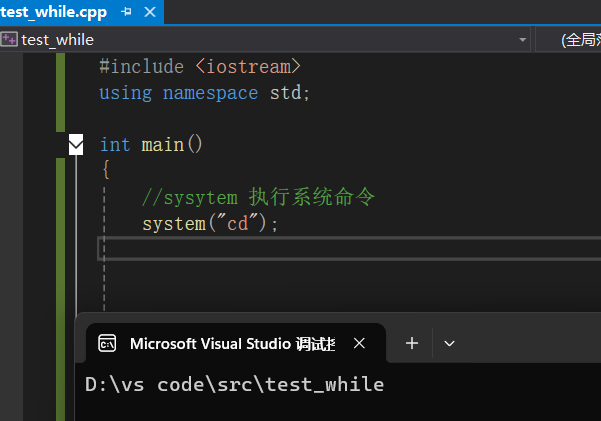The height and width of the screenshot is (421, 601).
Task: Click the D:\vs code\src\test_while output
Action: 234,384
